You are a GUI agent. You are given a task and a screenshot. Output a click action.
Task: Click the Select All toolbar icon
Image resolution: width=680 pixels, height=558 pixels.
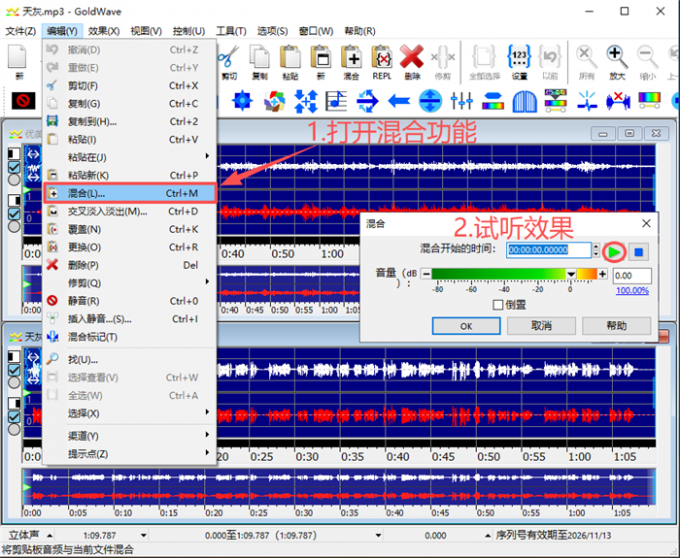pos(484,61)
